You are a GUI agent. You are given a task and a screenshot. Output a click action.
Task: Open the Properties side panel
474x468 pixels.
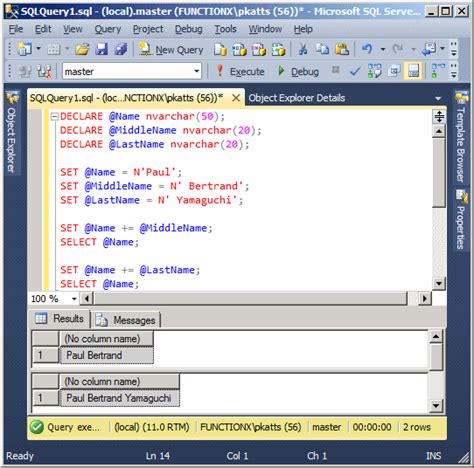pos(461,220)
